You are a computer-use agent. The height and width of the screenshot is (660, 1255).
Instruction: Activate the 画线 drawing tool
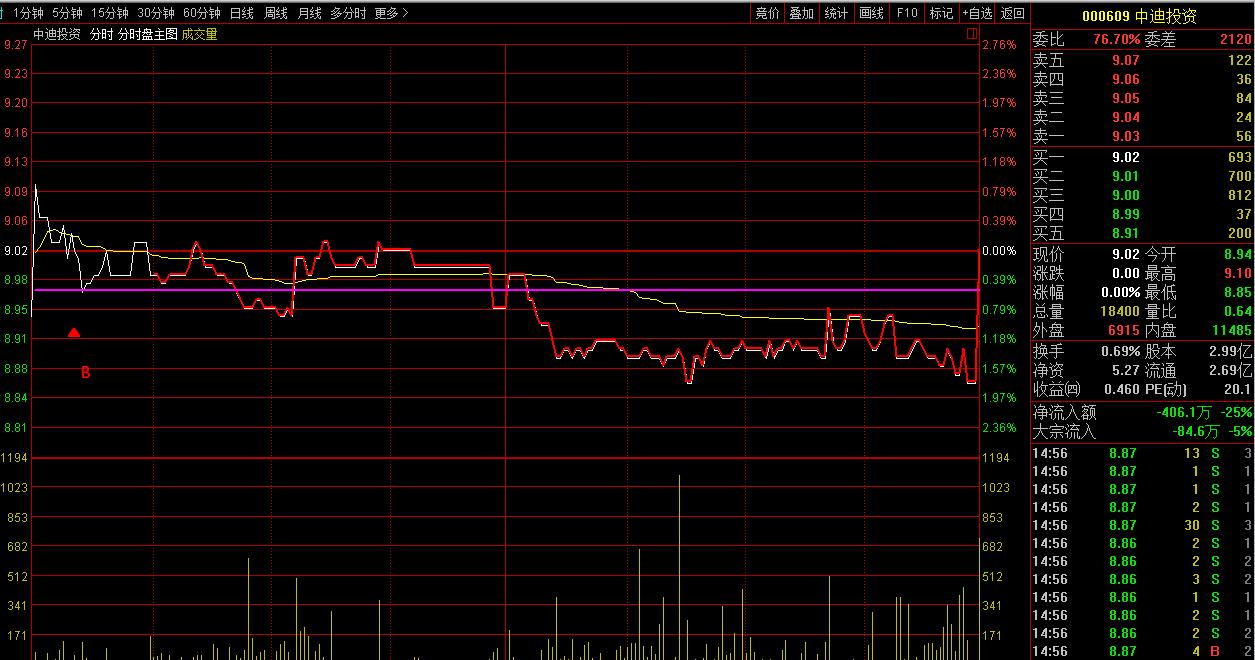872,13
